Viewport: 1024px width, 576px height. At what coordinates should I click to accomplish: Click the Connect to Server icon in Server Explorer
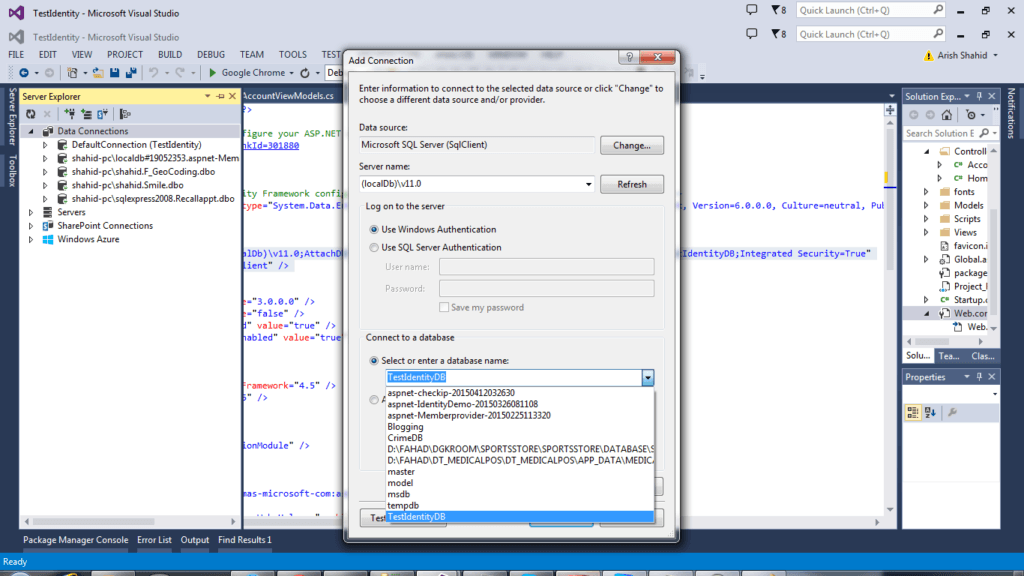coord(86,114)
